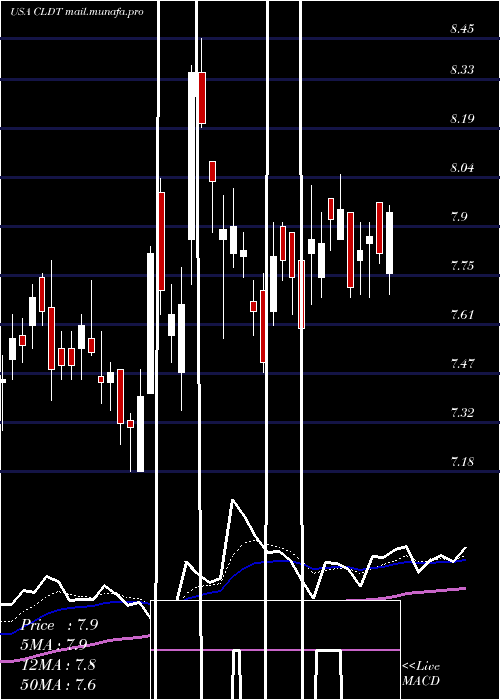Click the '12MA : 7.8' legend text
The image size is (500, 700).
click(58, 665)
